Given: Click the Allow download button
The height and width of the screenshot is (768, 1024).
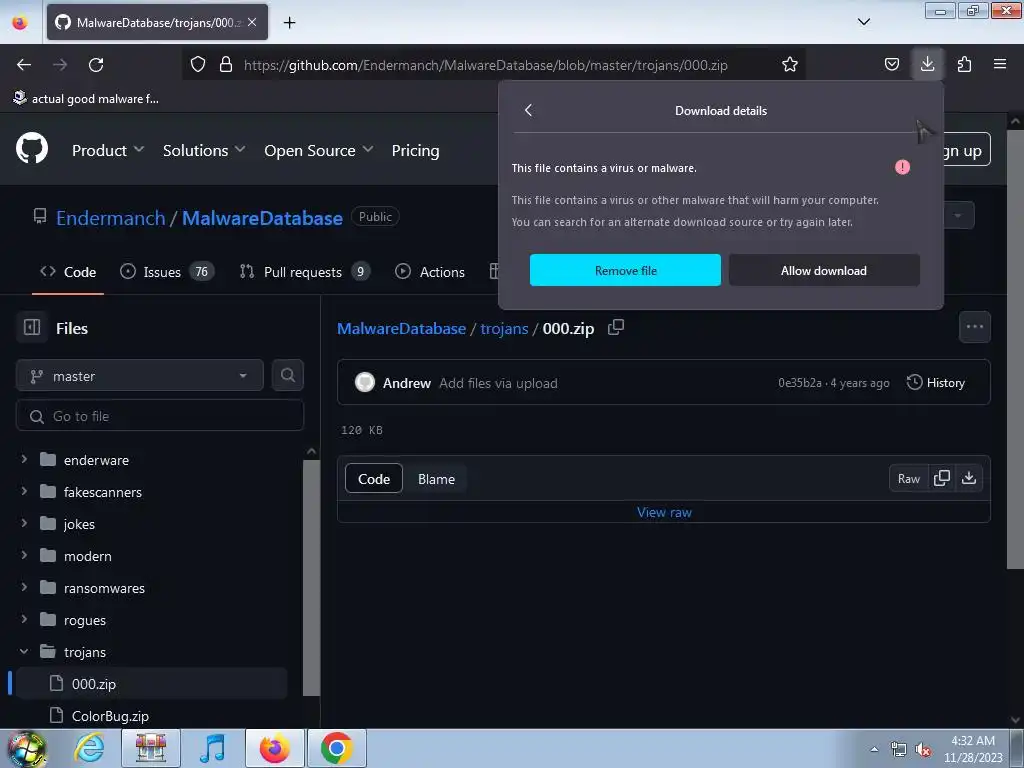Looking at the screenshot, I should [824, 270].
